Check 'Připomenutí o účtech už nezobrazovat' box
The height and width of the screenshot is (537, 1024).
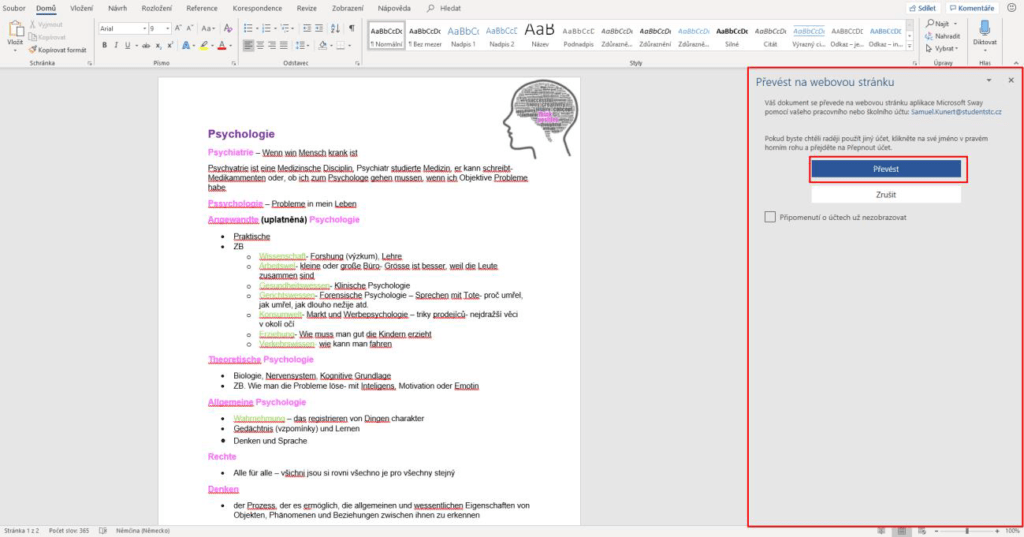click(769, 216)
